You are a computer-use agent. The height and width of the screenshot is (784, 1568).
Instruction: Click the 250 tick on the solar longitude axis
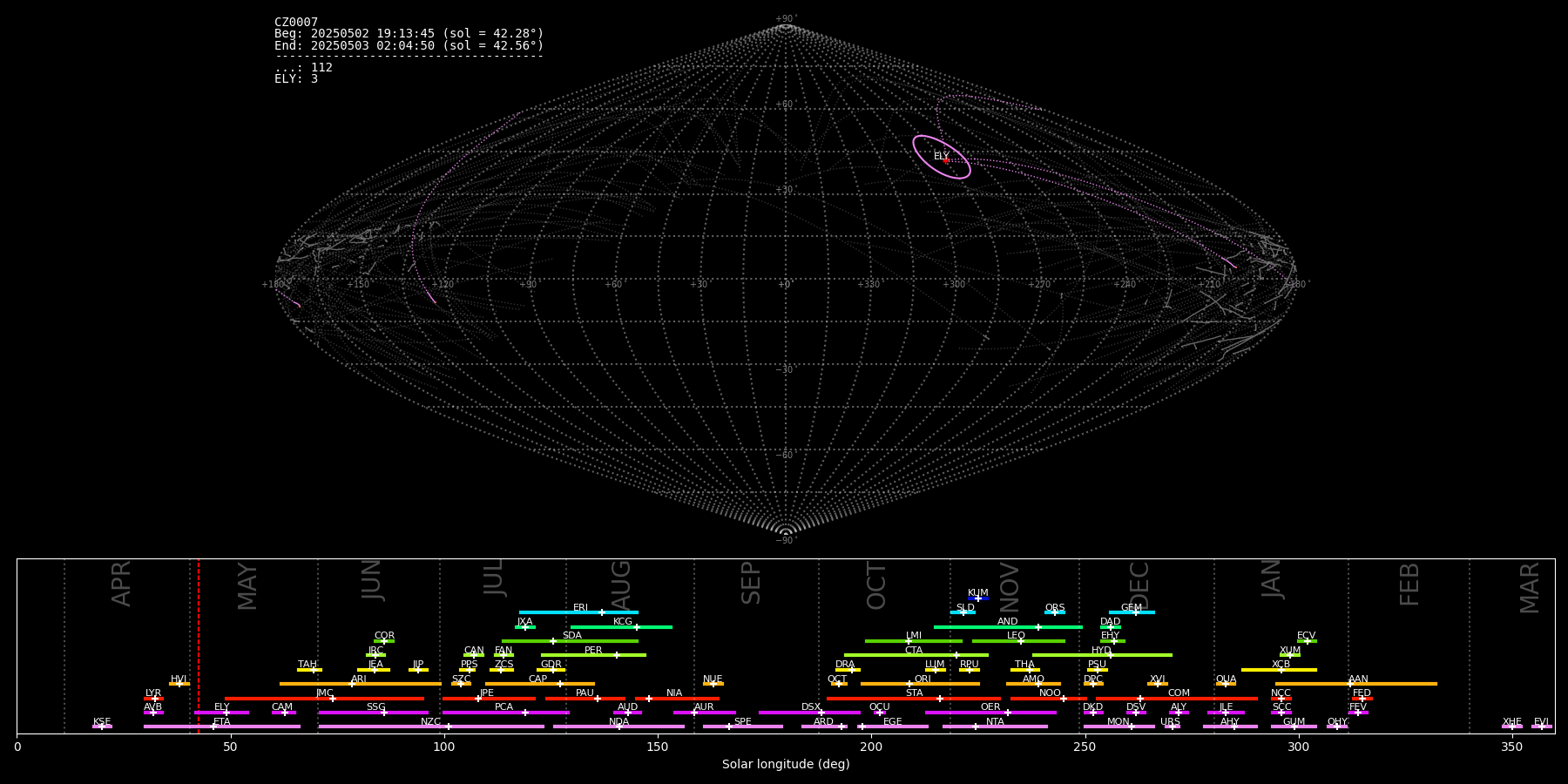click(1085, 747)
